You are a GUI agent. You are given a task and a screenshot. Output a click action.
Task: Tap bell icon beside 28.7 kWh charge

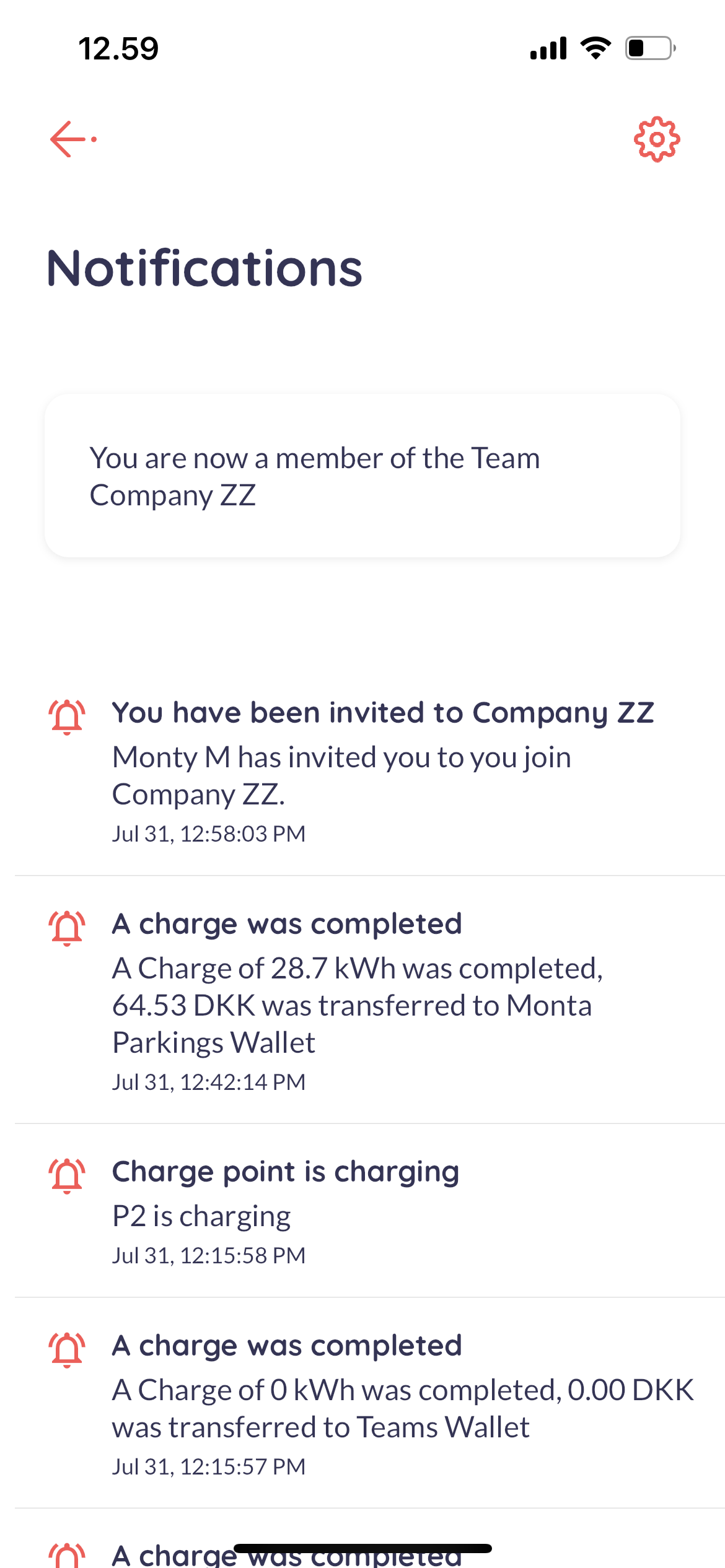click(x=67, y=928)
